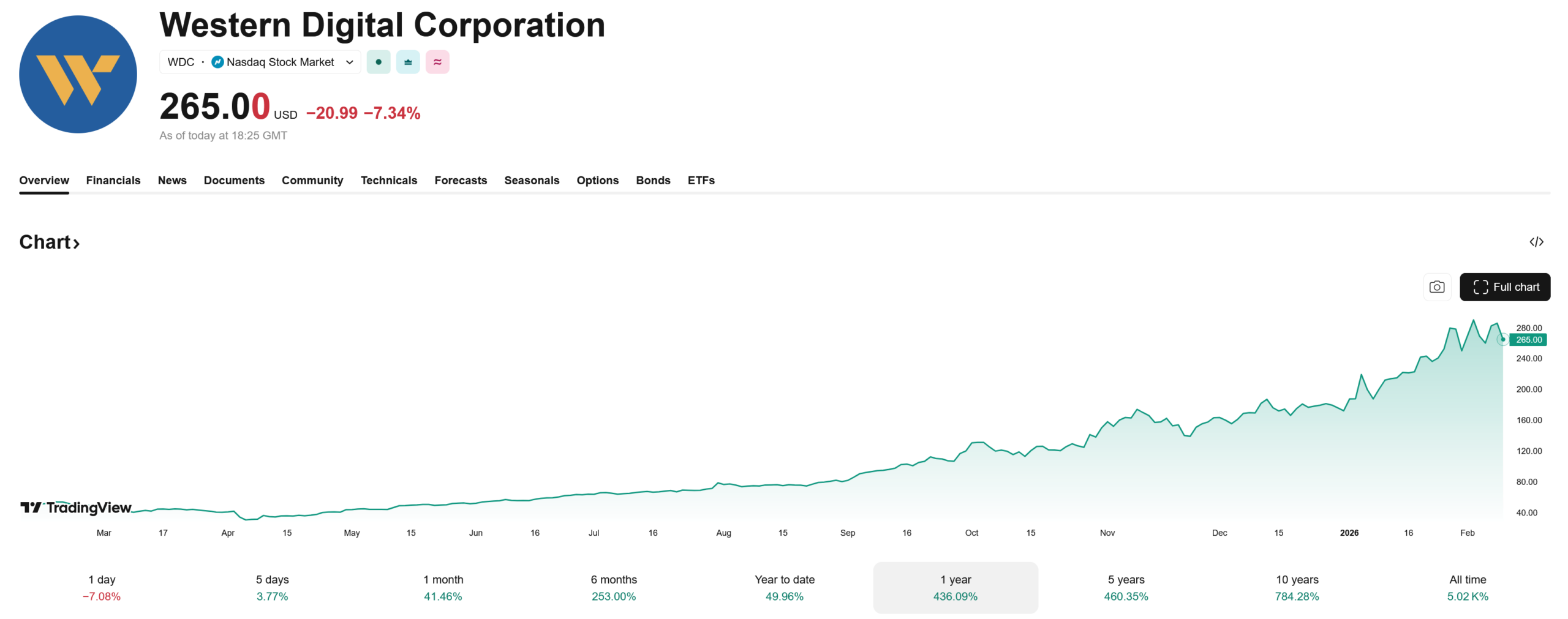This screenshot has width=1568, height=619.
Task: Click the TradingView logo on chart
Action: click(76, 508)
